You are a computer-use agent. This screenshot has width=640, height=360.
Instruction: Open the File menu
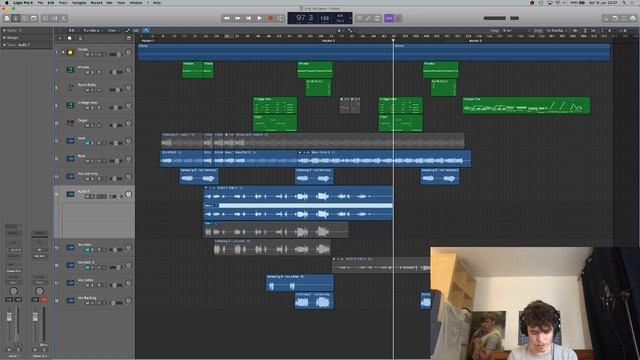(40, 2)
